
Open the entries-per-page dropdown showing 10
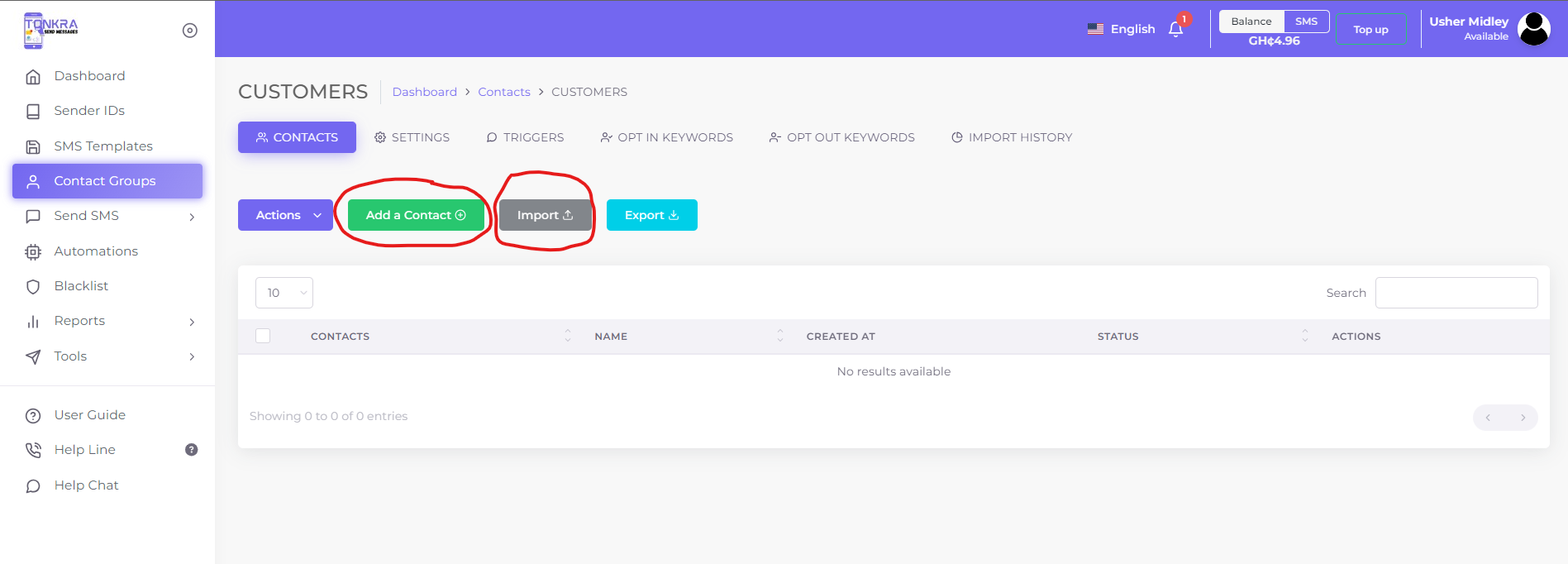(284, 293)
